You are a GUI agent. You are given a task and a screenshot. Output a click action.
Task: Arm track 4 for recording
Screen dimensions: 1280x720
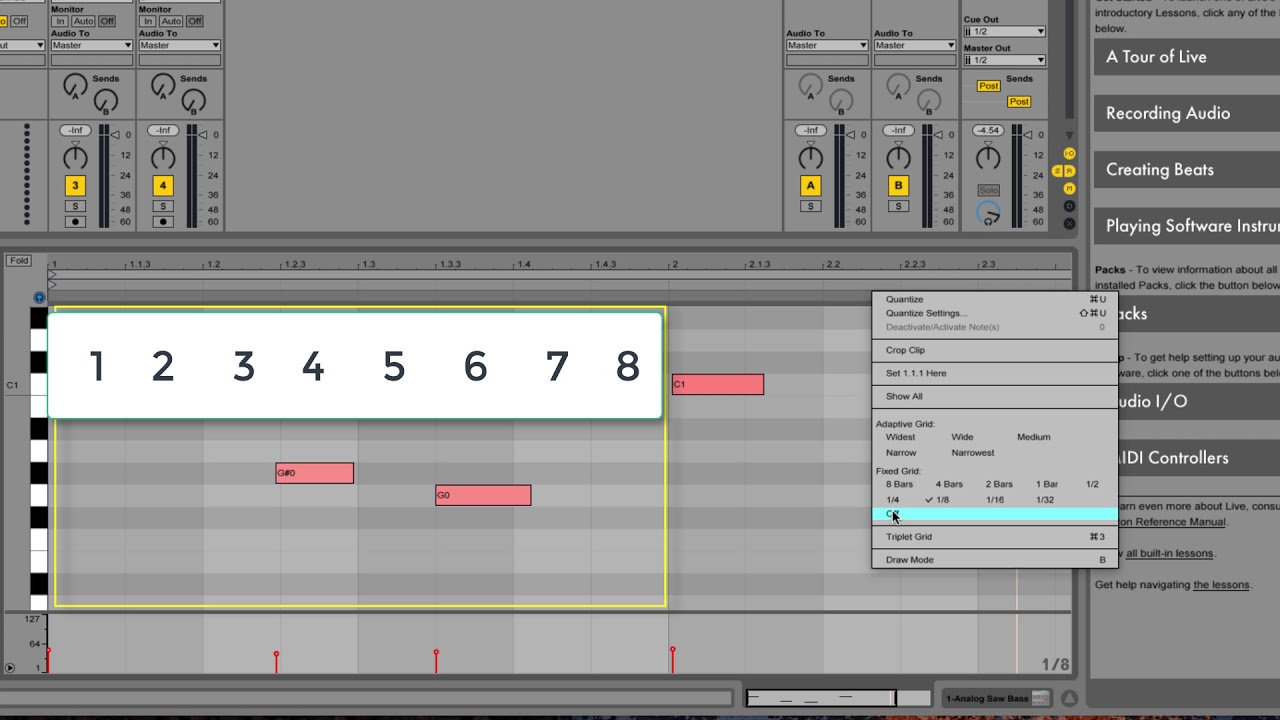(163, 222)
